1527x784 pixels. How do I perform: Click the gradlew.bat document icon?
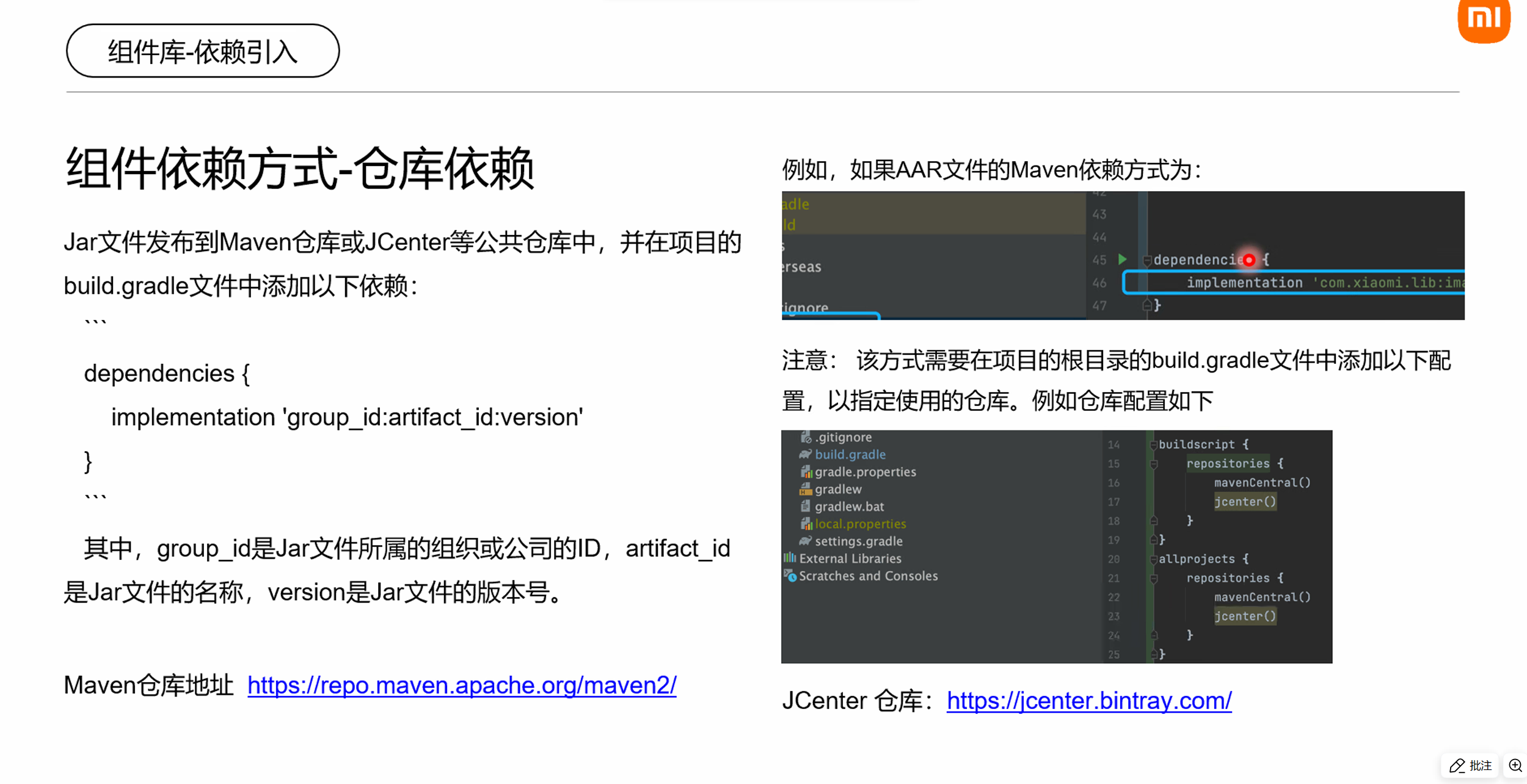point(806,506)
